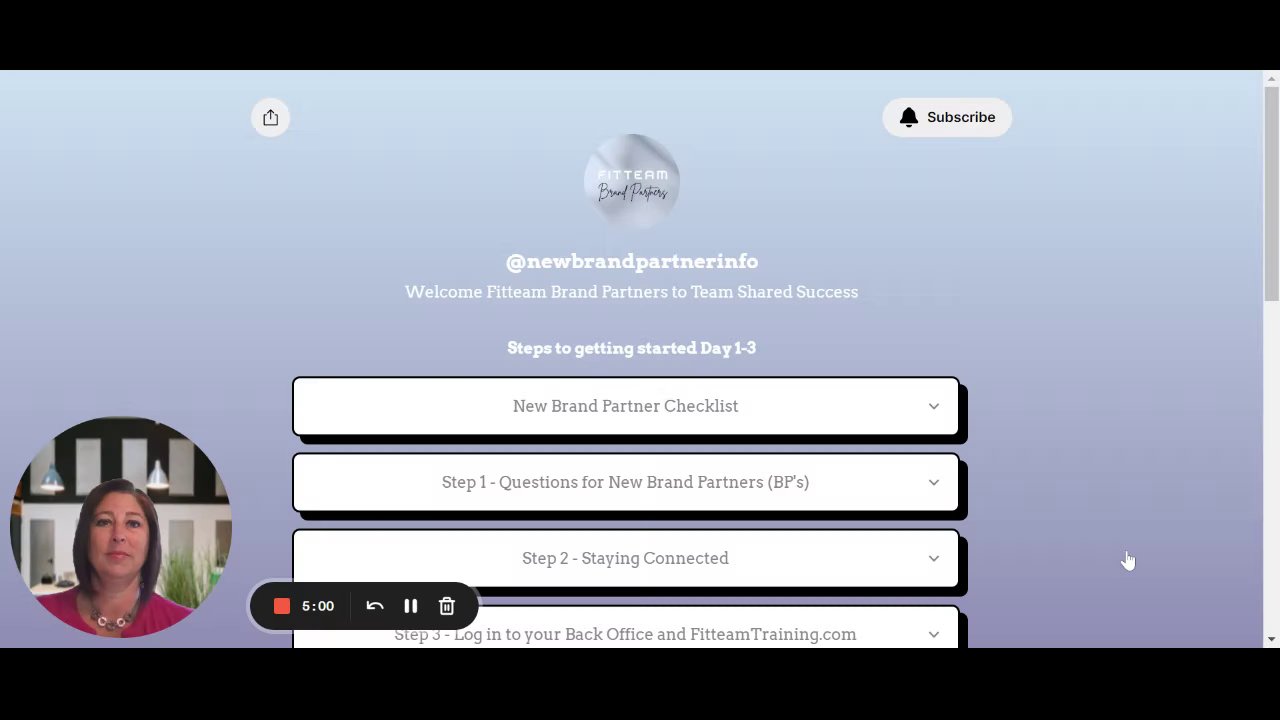Open the Fitteam Brand Partners profile logo
The width and height of the screenshot is (1280, 720).
pyautogui.click(x=632, y=181)
